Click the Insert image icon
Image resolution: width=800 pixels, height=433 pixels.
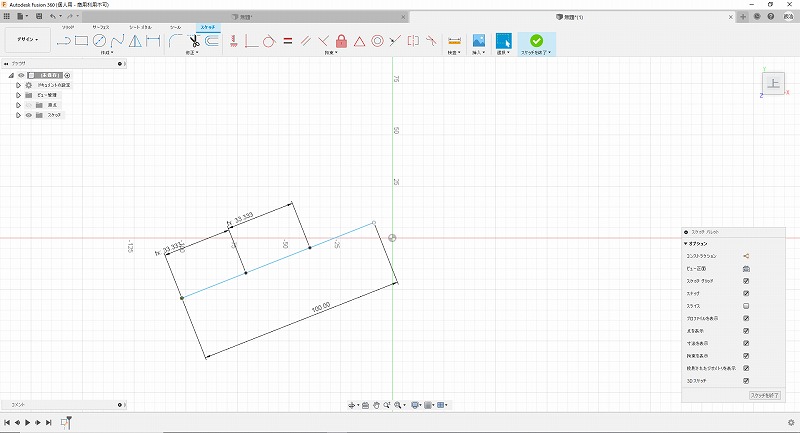[479, 41]
